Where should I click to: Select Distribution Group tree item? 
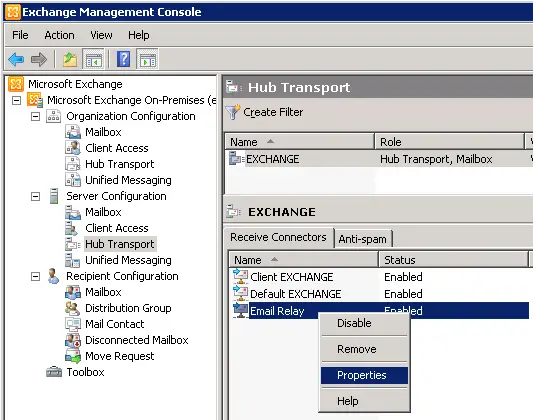coord(128,308)
